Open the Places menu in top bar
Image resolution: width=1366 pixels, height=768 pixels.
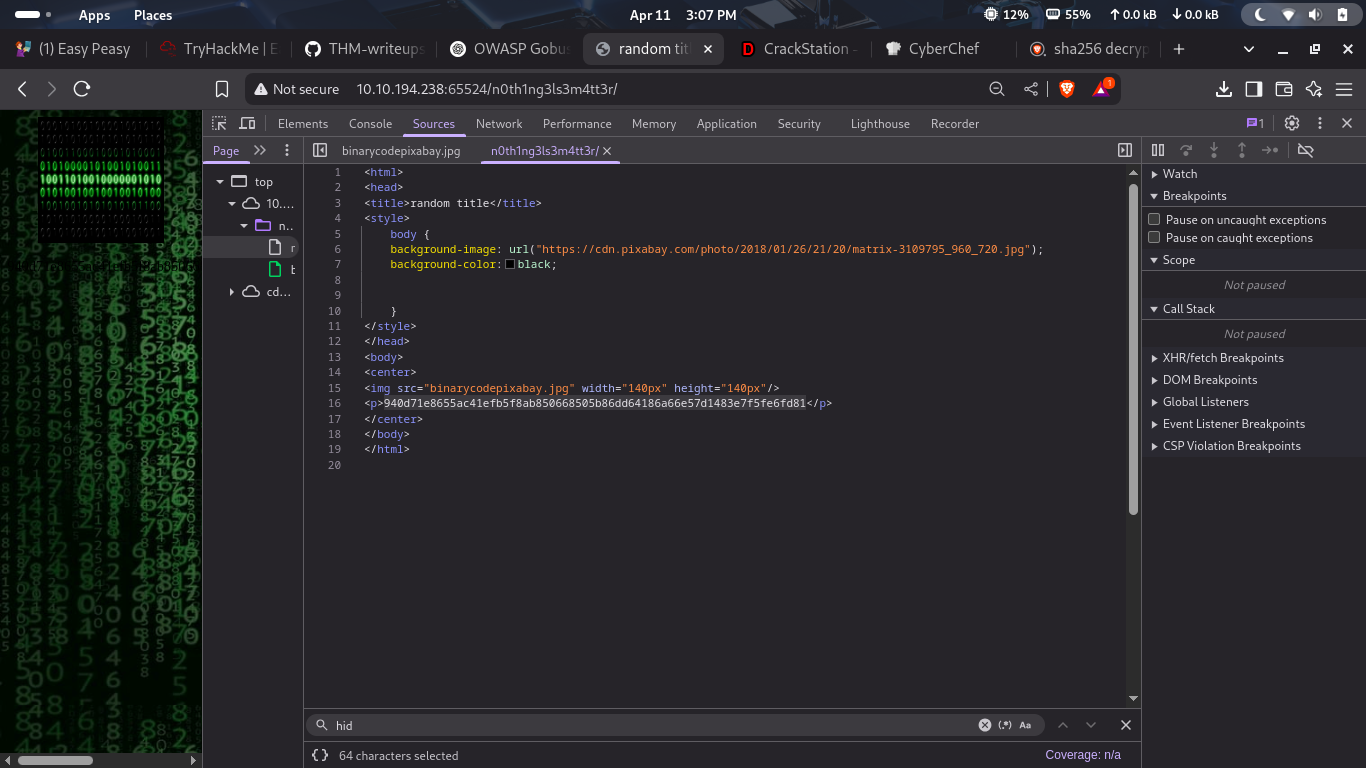pyautogui.click(x=153, y=15)
